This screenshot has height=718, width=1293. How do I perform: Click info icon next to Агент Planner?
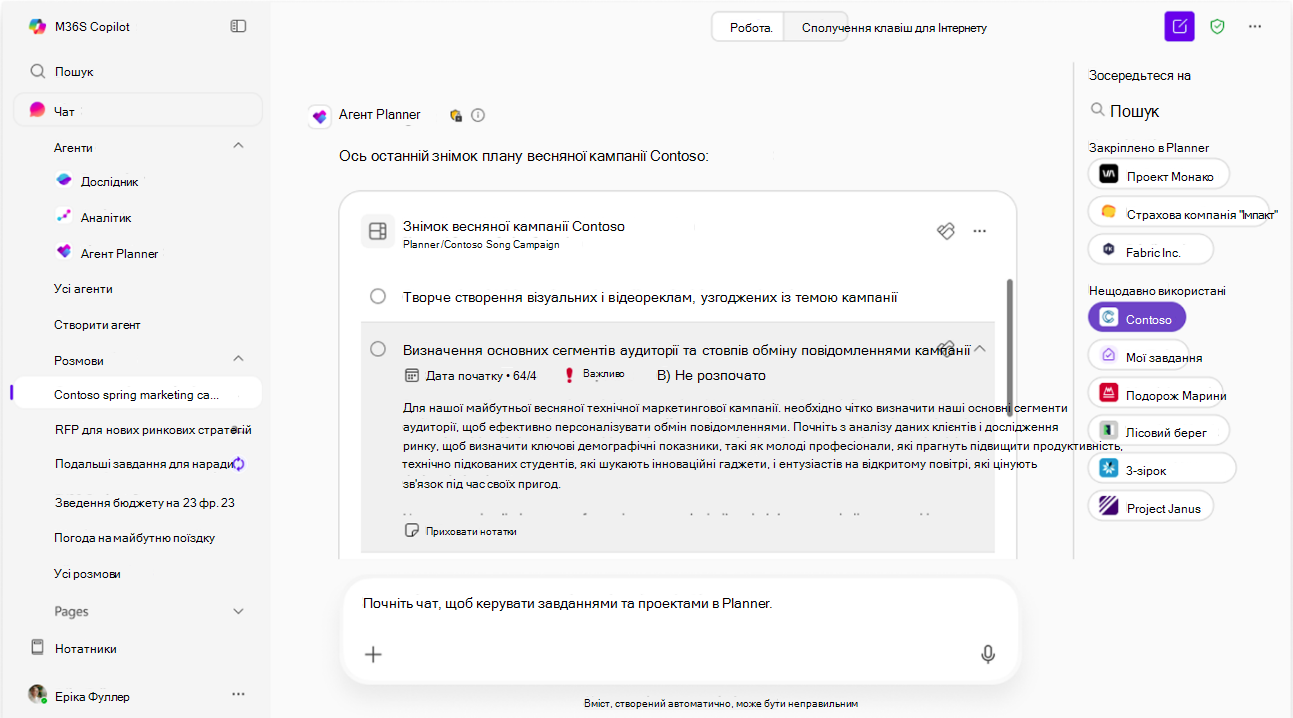click(478, 115)
